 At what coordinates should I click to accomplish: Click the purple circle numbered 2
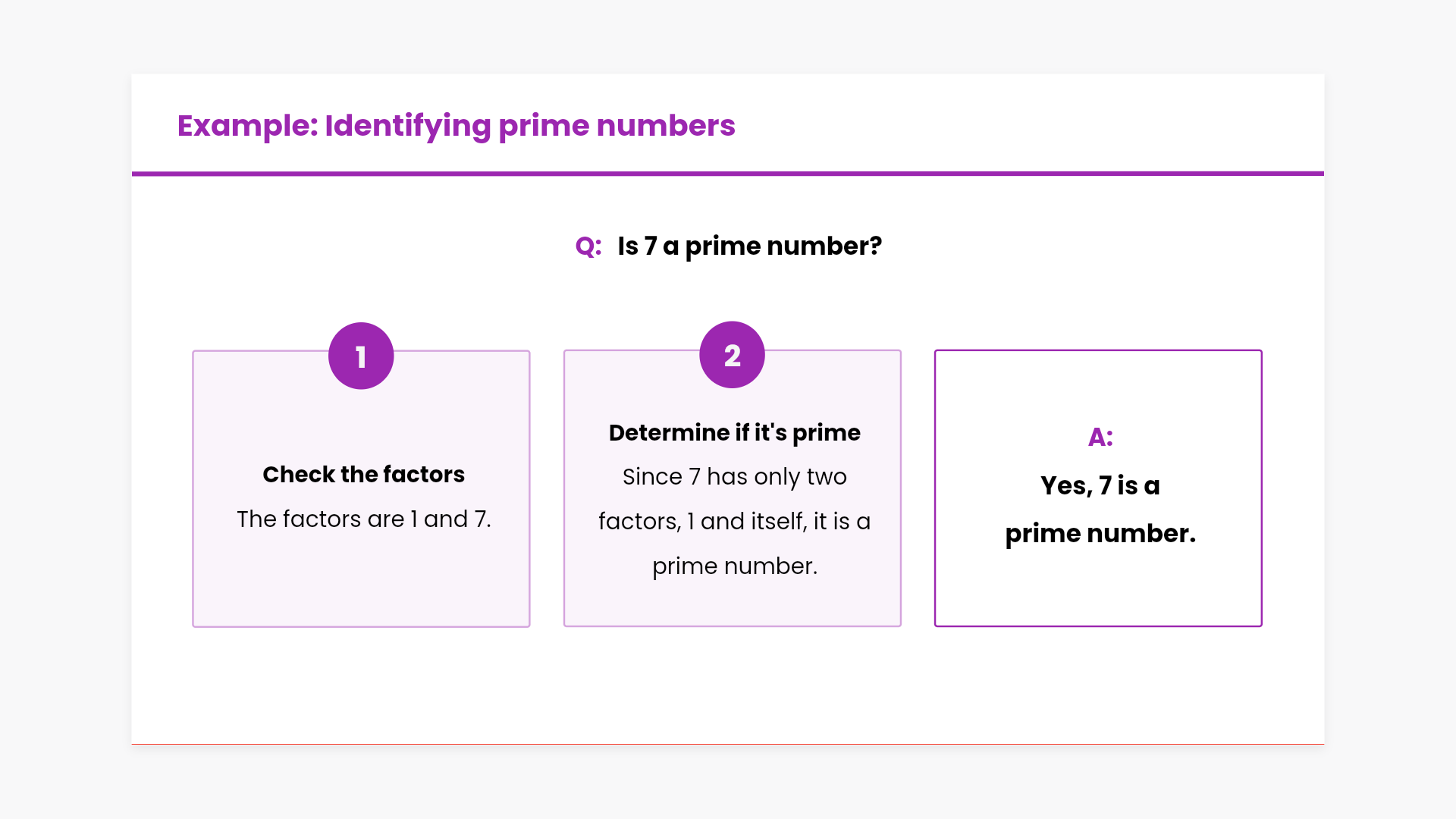(x=732, y=355)
